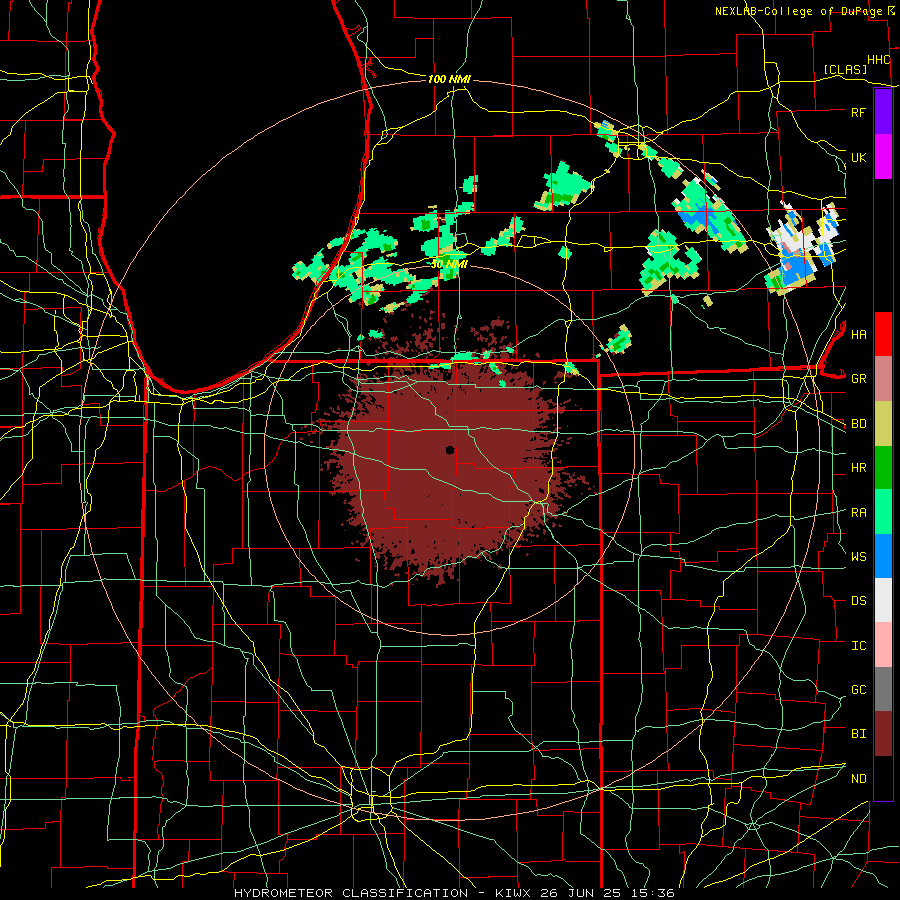
Task: Click the 'RA' legend label
Action: click(859, 513)
